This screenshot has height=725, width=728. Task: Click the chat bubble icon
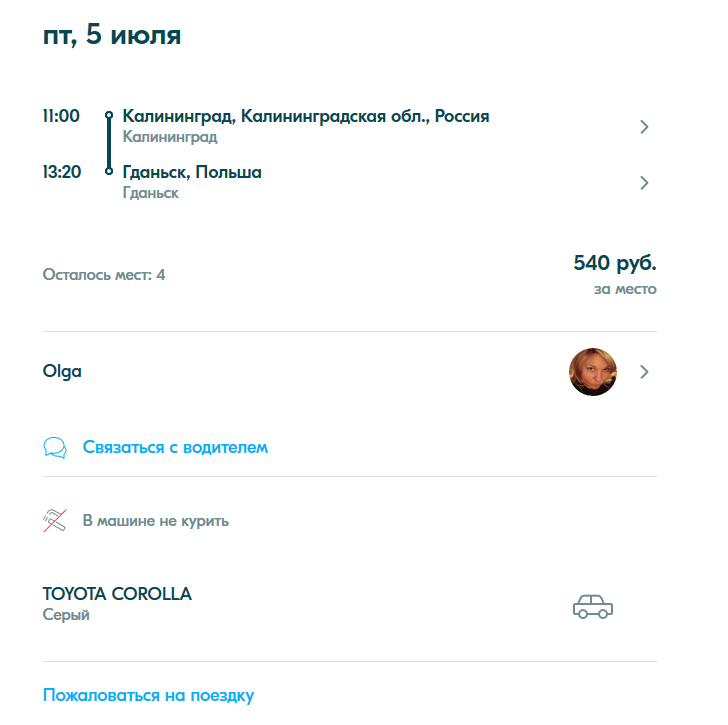click(55, 447)
